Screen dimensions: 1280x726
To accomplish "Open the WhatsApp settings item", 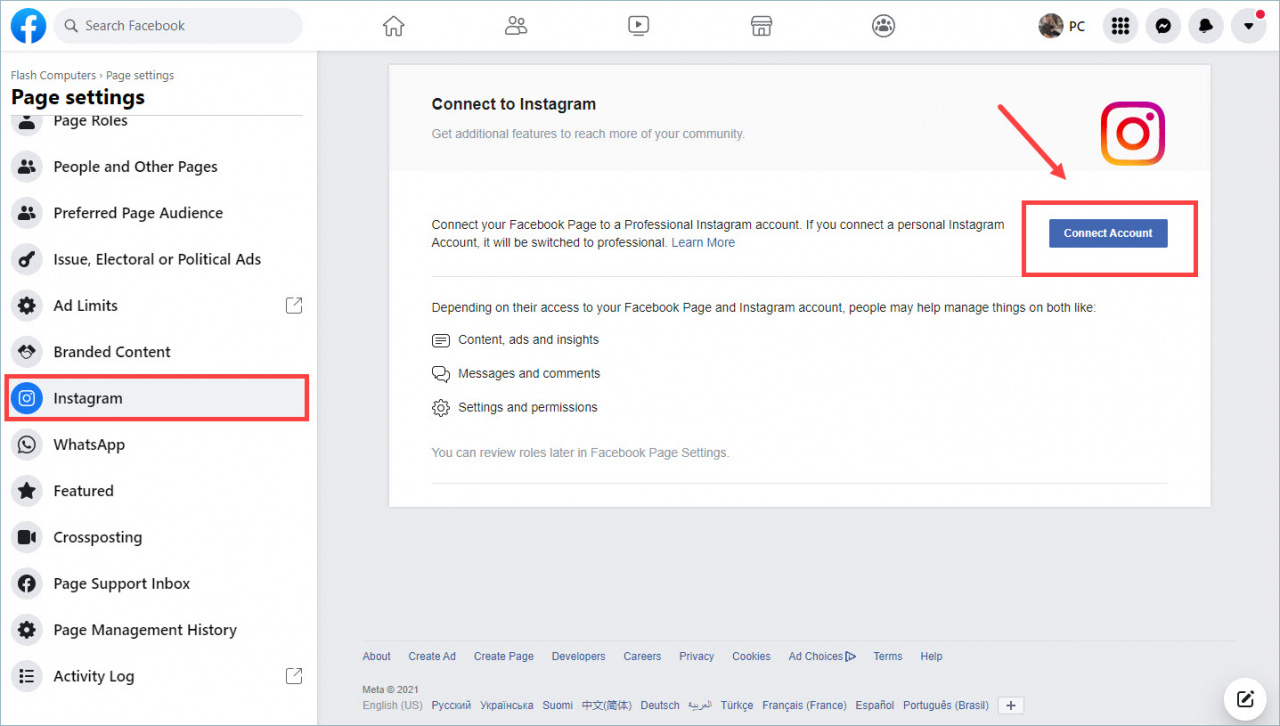I will (157, 444).
